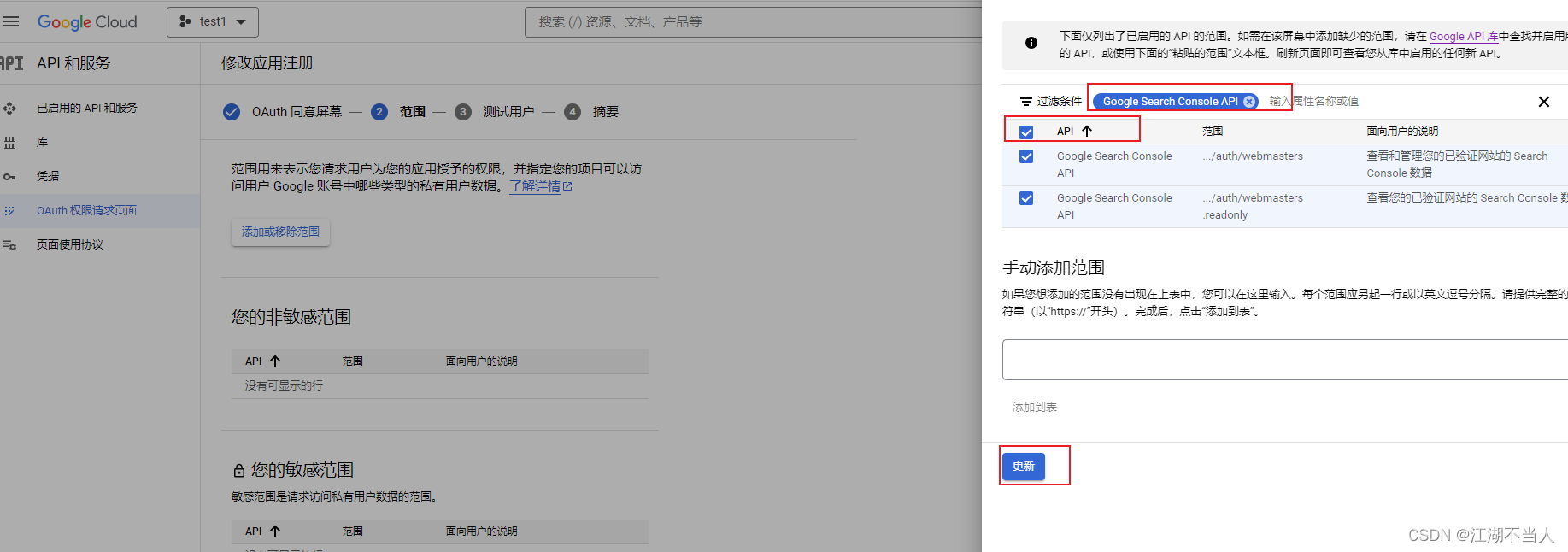Uncheck the .../auth/webmasters scope checkbox

pyautogui.click(x=1026, y=157)
